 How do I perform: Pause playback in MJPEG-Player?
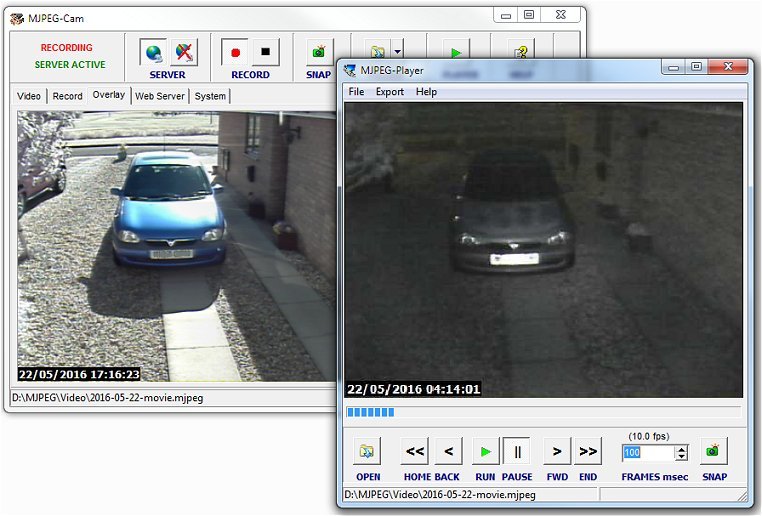point(517,451)
